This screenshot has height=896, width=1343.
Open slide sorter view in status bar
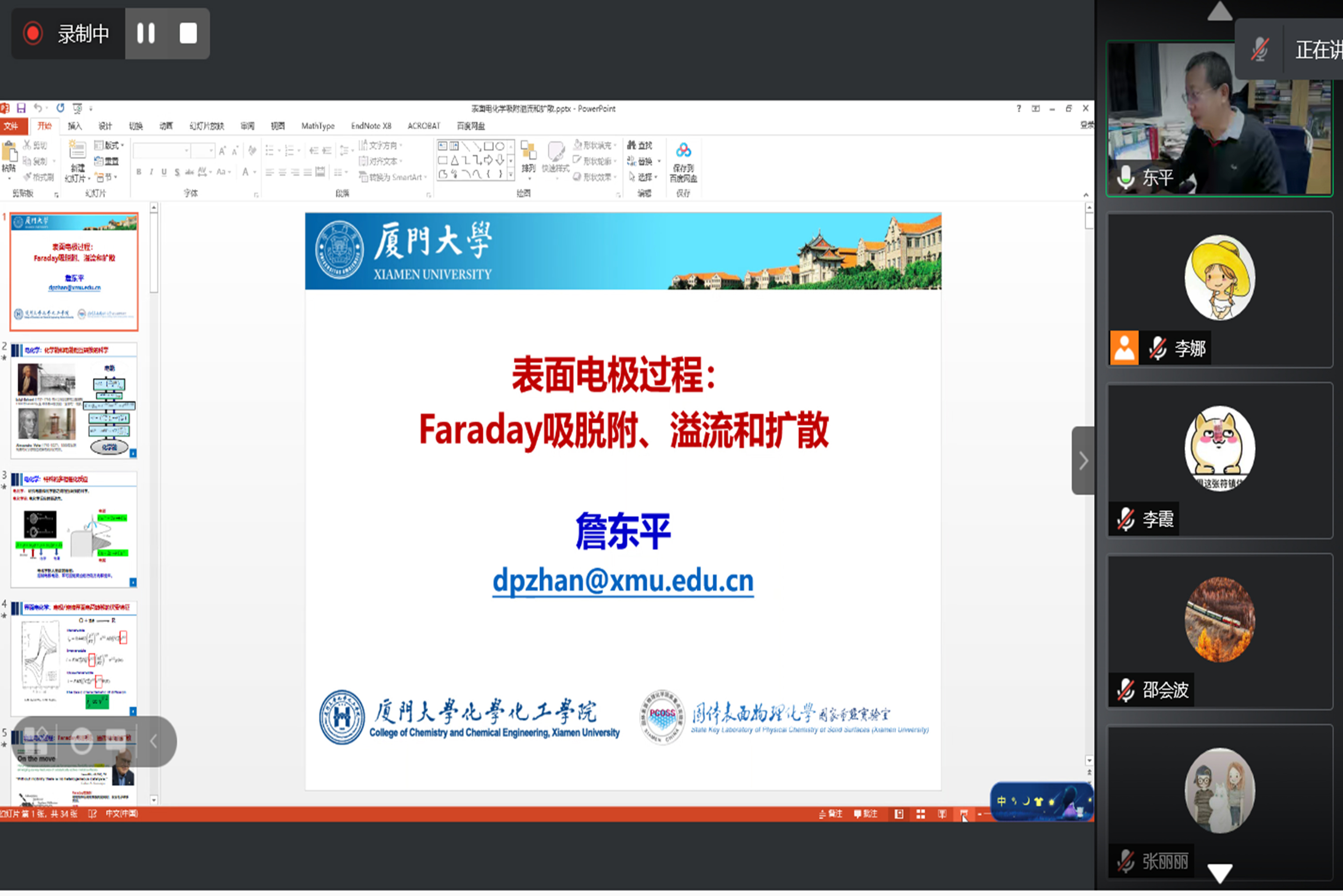pos(921,814)
